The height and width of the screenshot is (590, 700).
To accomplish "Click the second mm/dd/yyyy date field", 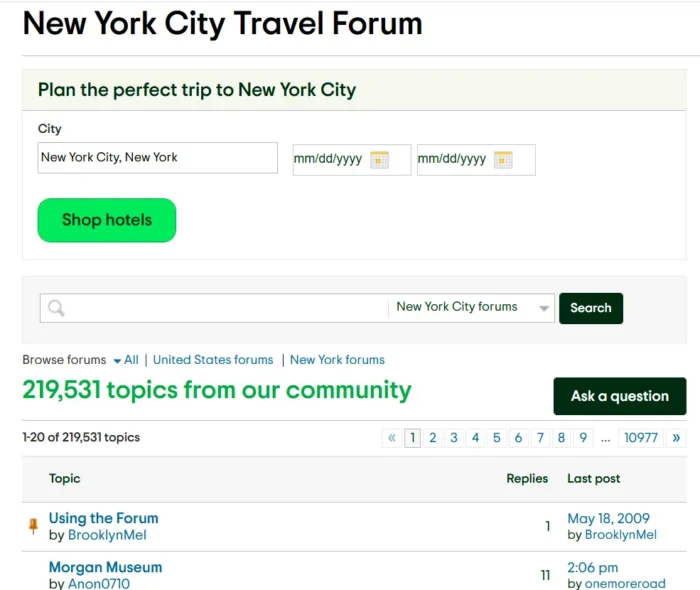I will pyautogui.click(x=476, y=160).
